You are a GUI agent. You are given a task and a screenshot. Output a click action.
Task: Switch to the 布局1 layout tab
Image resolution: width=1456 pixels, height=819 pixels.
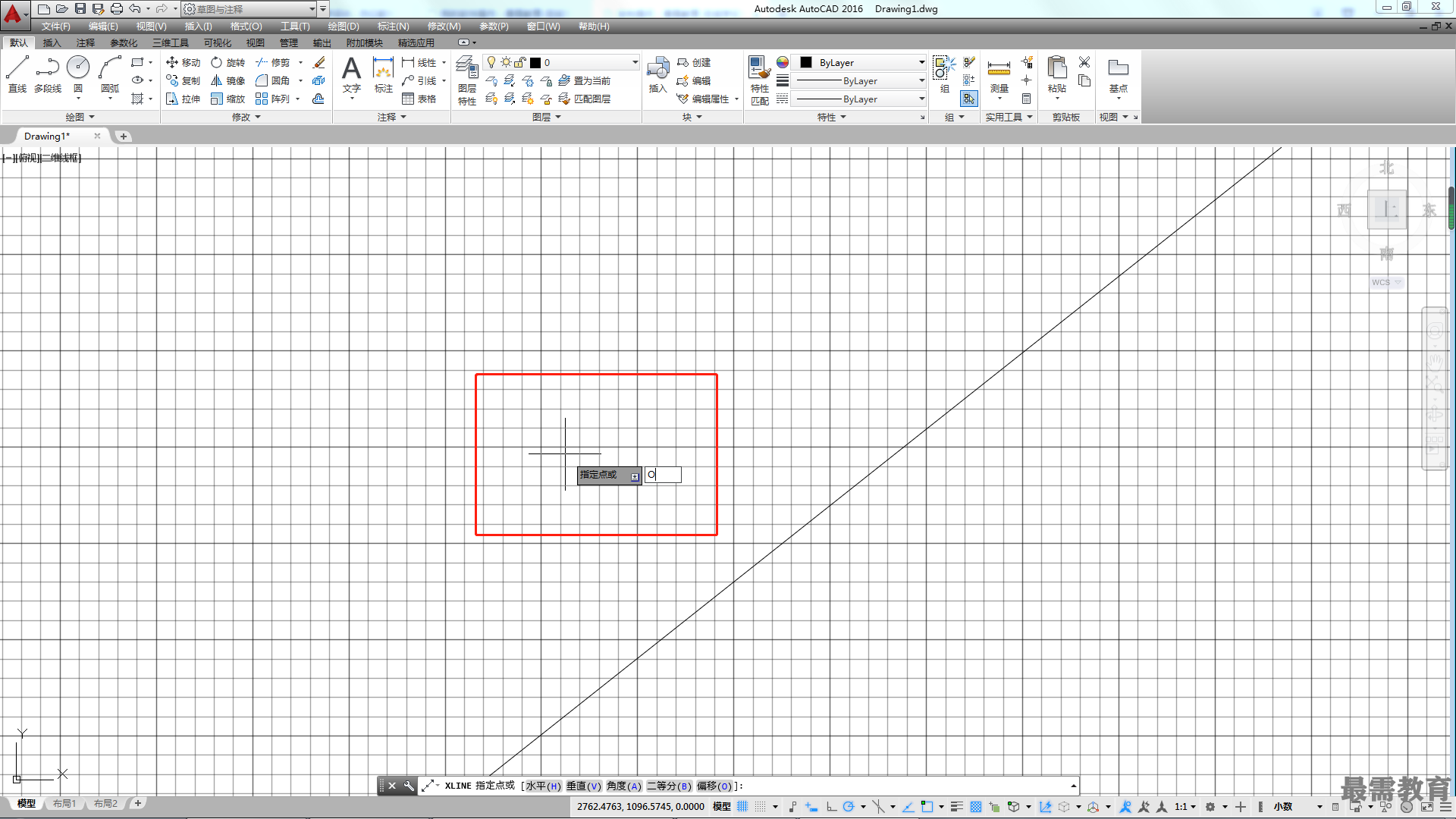click(64, 803)
